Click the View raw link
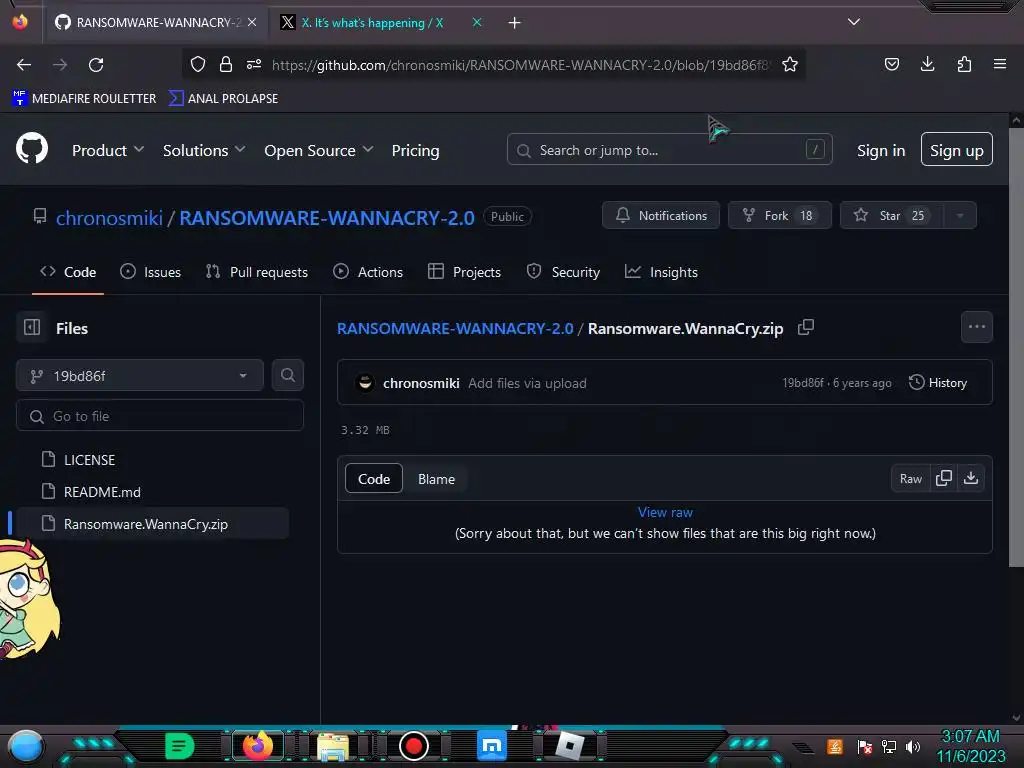This screenshot has width=1024, height=768. click(665, 512)
